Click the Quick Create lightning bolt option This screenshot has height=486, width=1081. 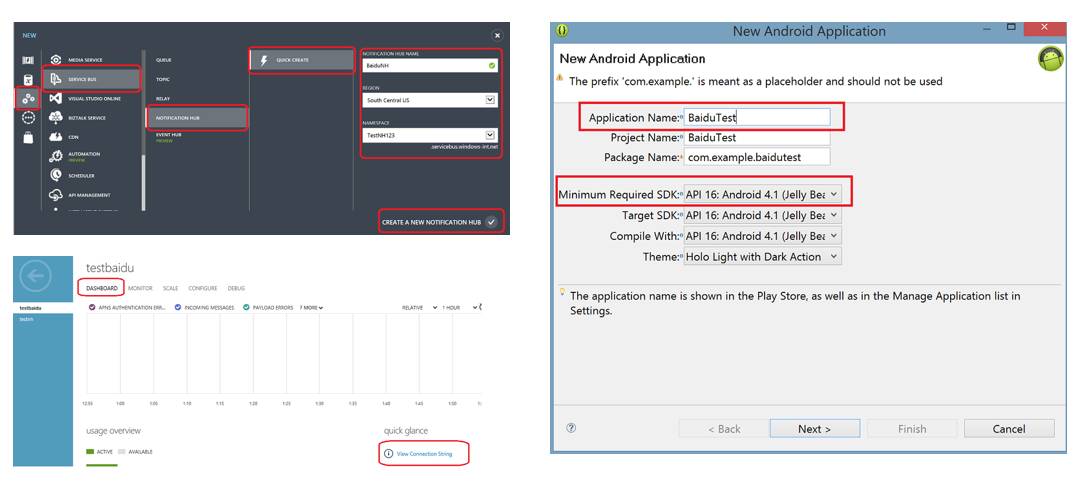coord(301,60)
